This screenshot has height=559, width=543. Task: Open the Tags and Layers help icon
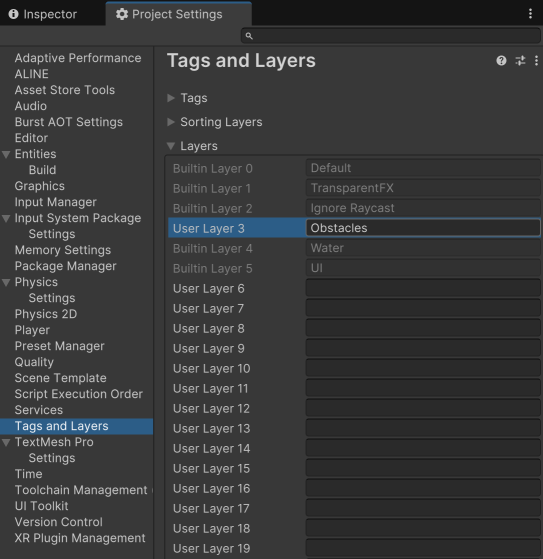click(501, 61)
